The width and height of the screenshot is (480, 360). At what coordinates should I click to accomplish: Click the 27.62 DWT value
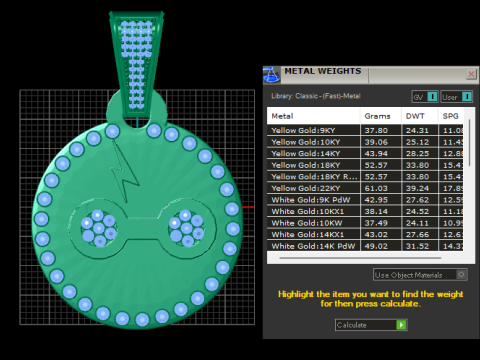tap(417, 200)
